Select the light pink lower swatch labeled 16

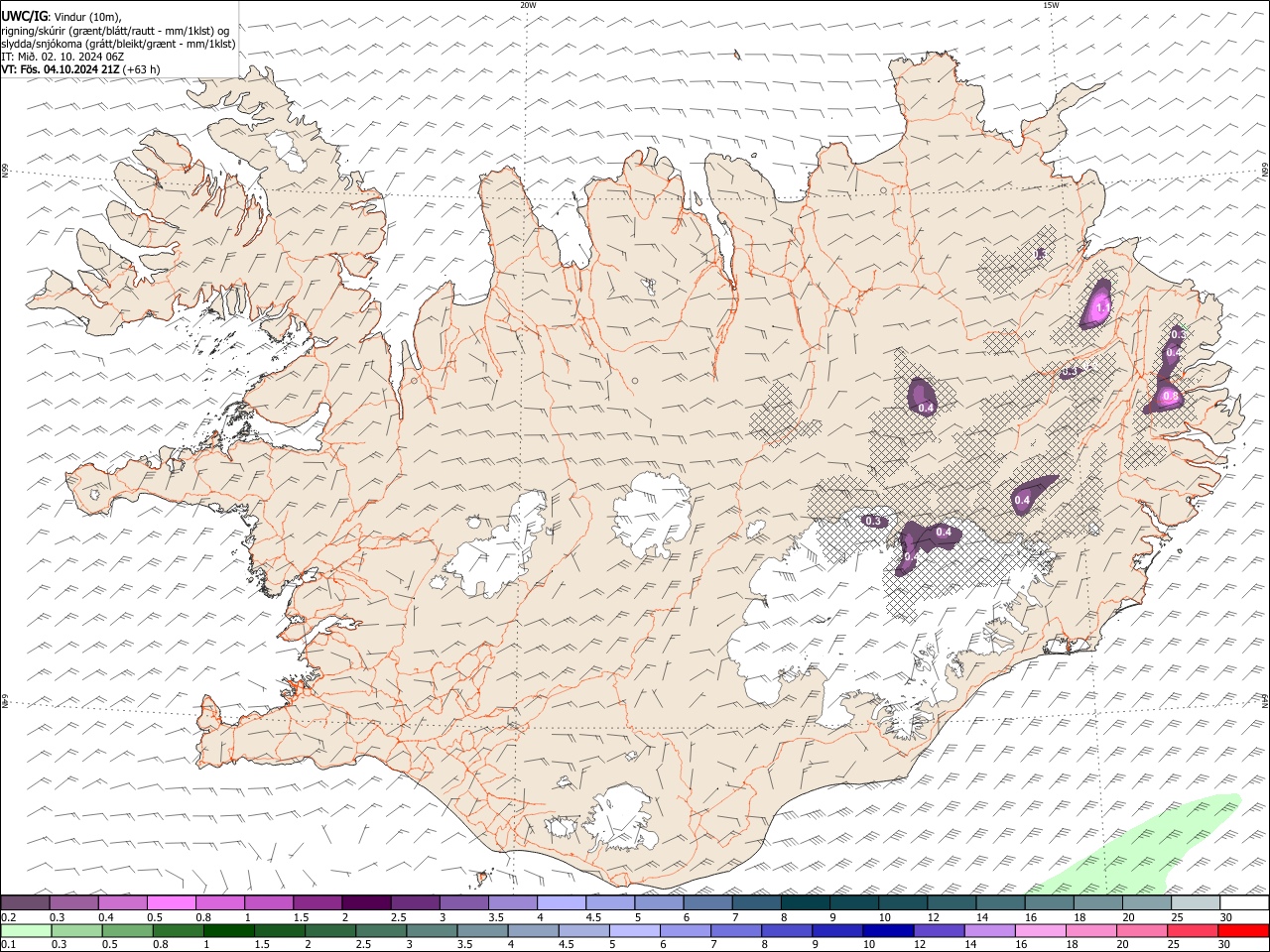point(1040,931)
